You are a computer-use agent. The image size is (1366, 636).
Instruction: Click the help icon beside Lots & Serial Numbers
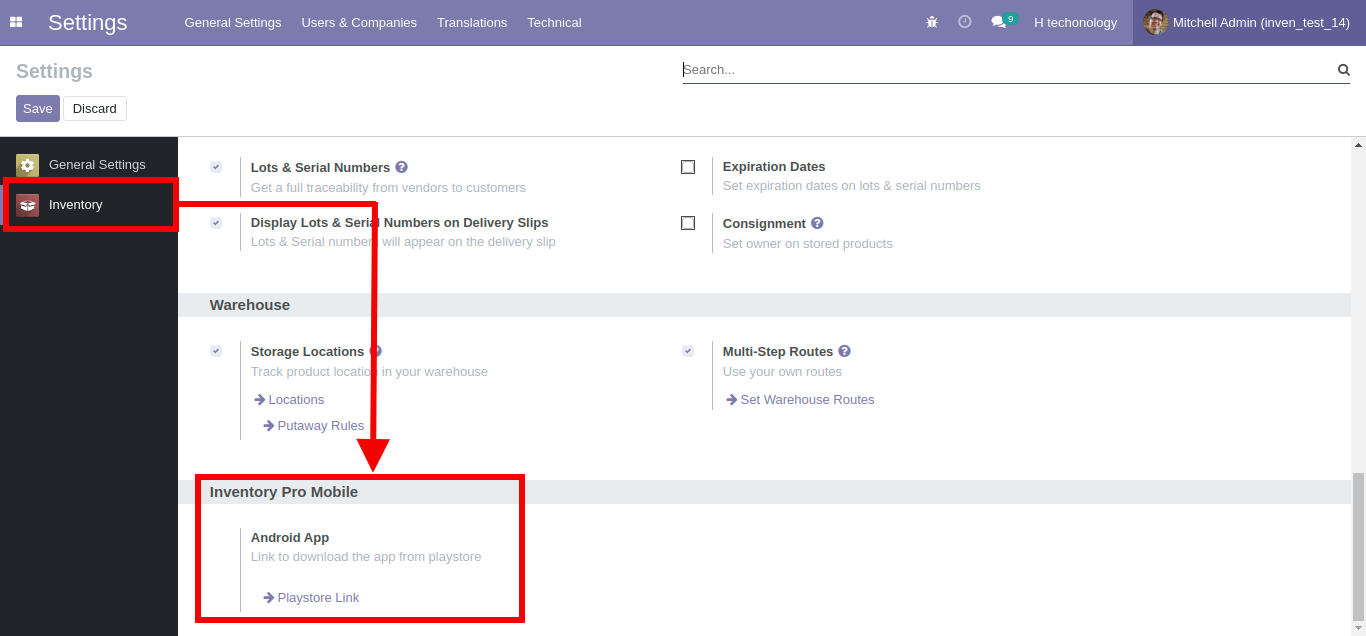[403, 167]
